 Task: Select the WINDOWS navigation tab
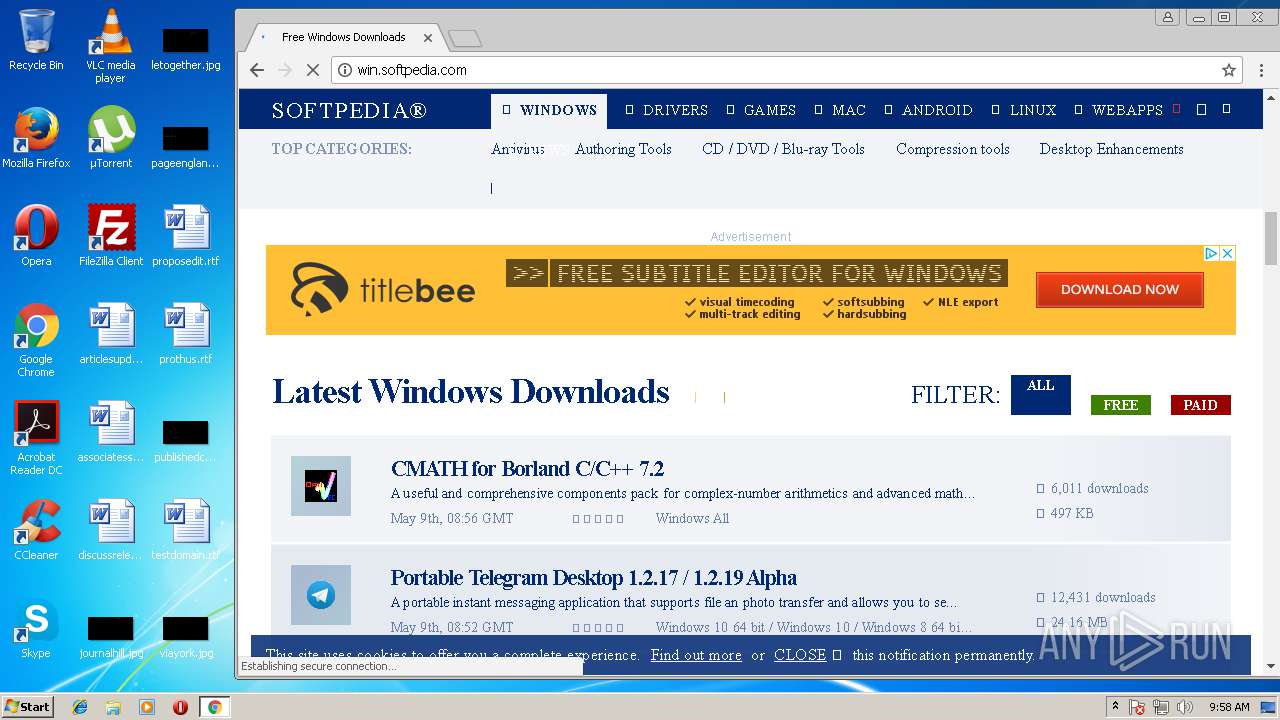[x=549, y=110]
